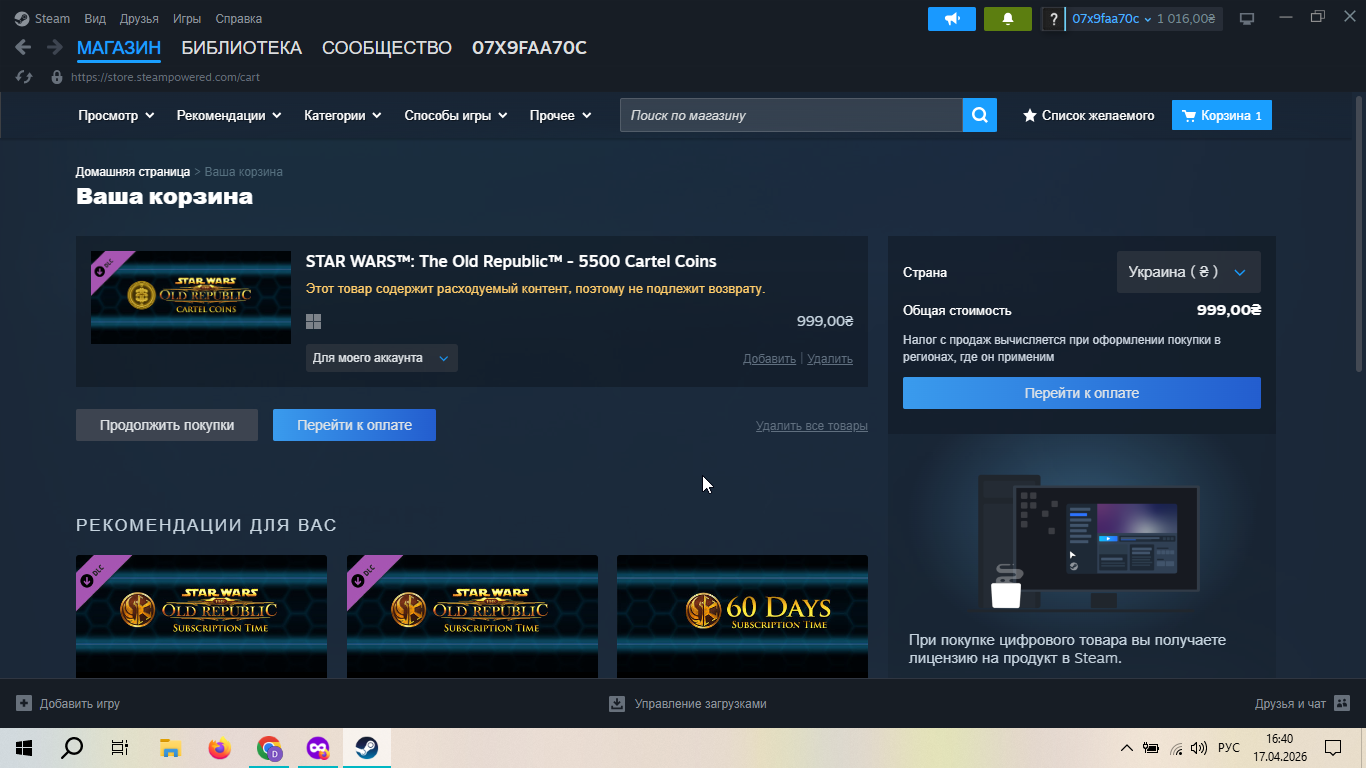Open Firefox from the taskbar
Image resolution: width=1366 pixels, height=768 pixels.
tap(219, 748)
